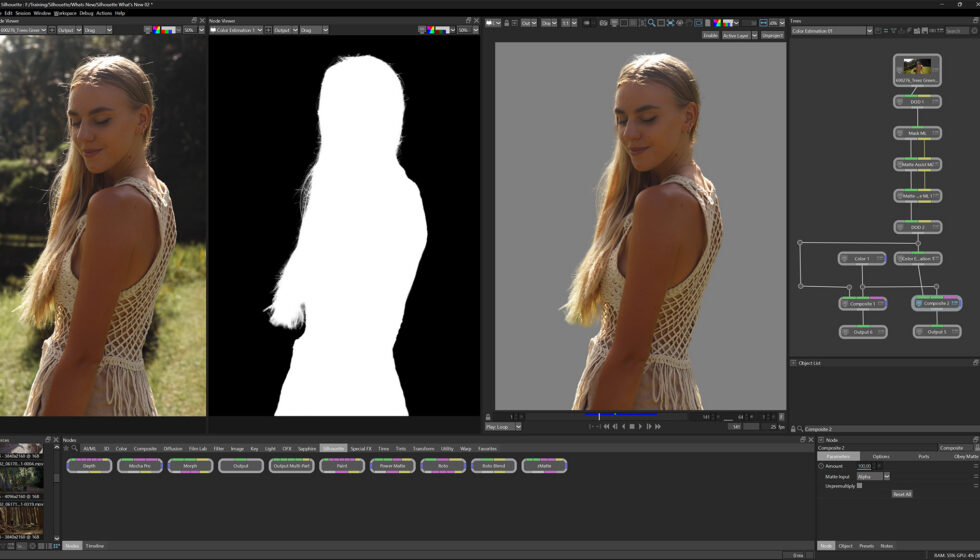Jump to the last frame button
980x560 pixels.
(658, 426)
